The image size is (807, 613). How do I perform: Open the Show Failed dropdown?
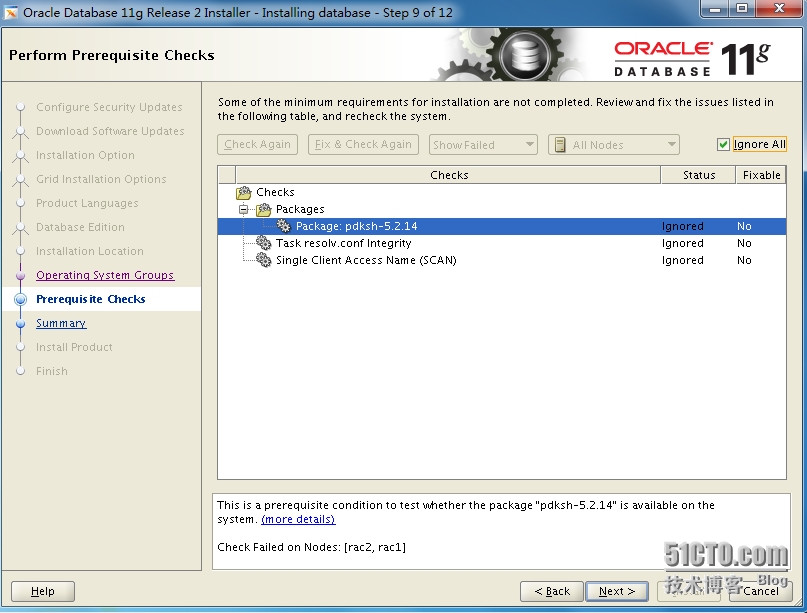(483, 145)
